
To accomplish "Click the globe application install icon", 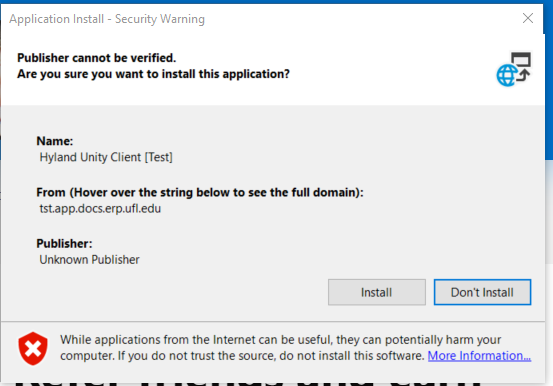I will pyautogui.click(x=507, y=75).
